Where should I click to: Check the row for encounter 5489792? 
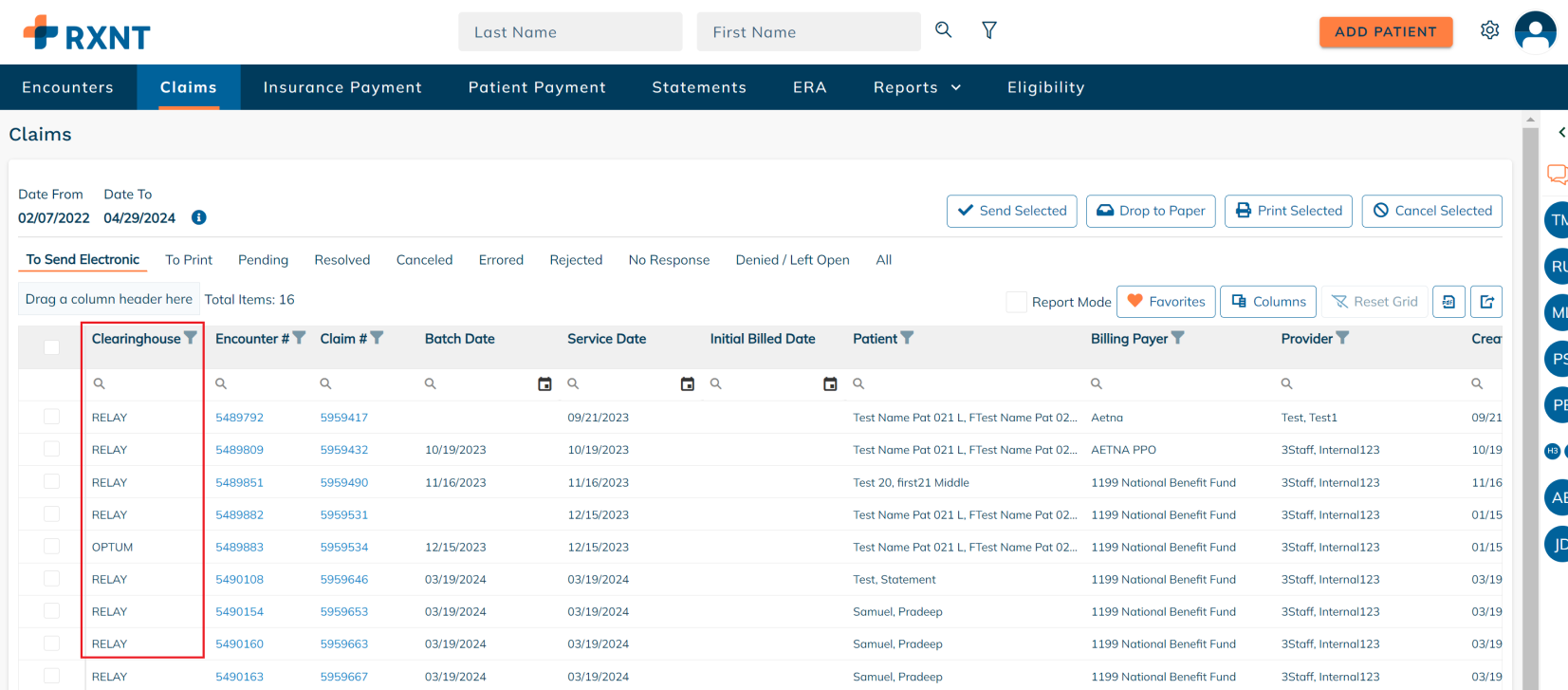tap(51, 417)
